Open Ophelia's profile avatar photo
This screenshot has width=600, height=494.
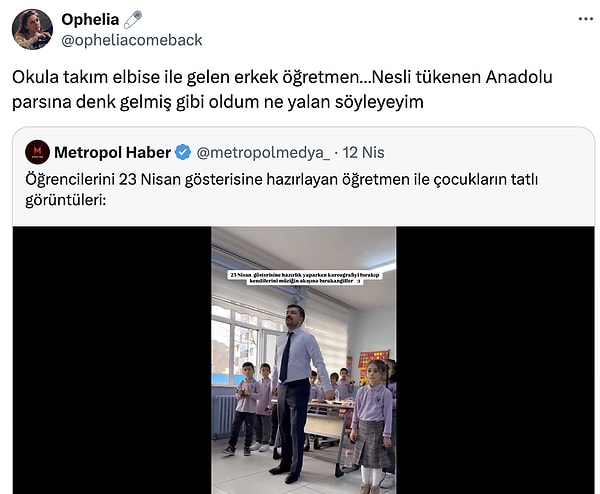click(x=32, y=29)
